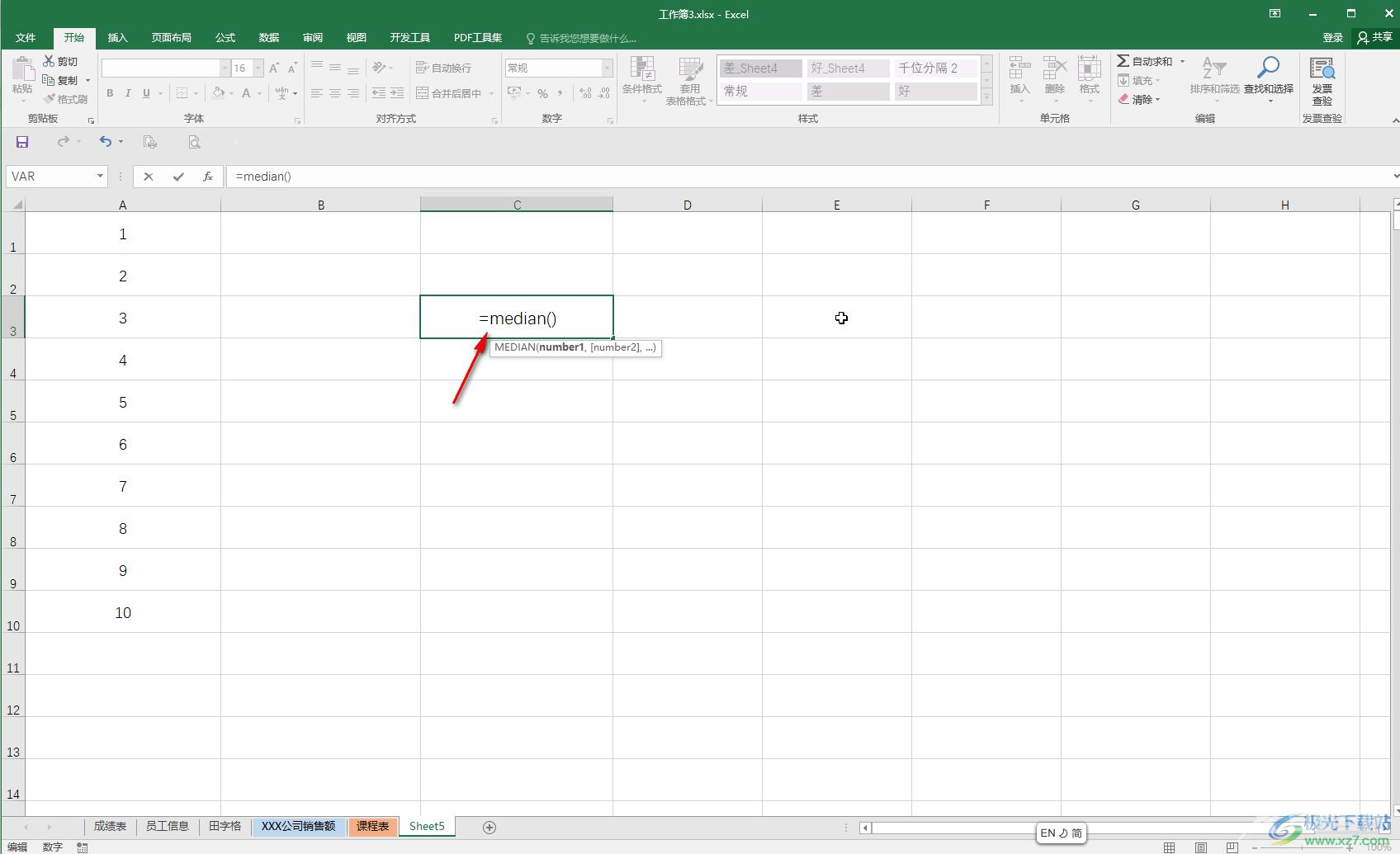Open AutoSum (自动求和) dropdown arrow

pyautogui.click(x=1182, y=61)
